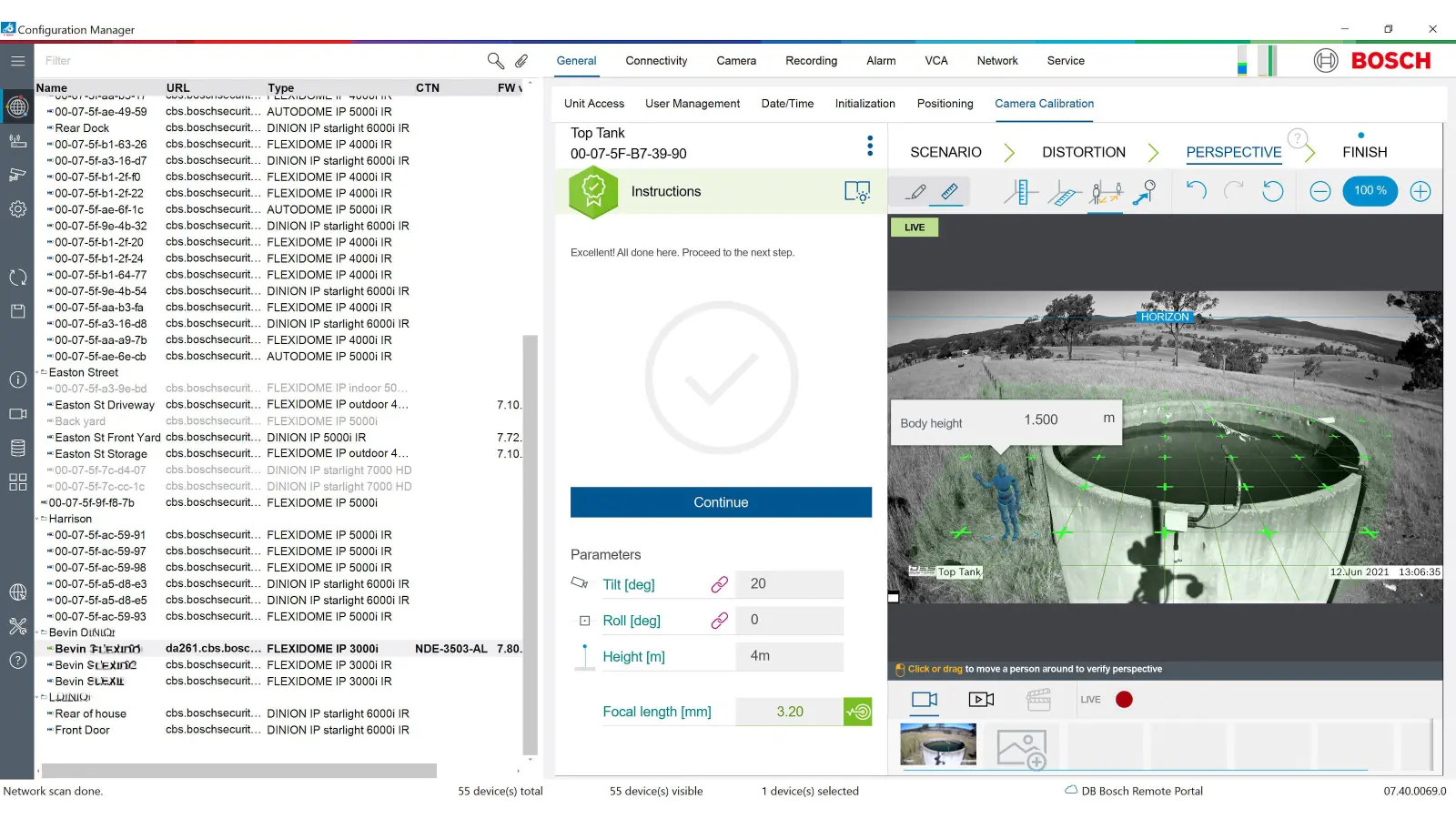Select the ruler measure tool

[949, 191]
